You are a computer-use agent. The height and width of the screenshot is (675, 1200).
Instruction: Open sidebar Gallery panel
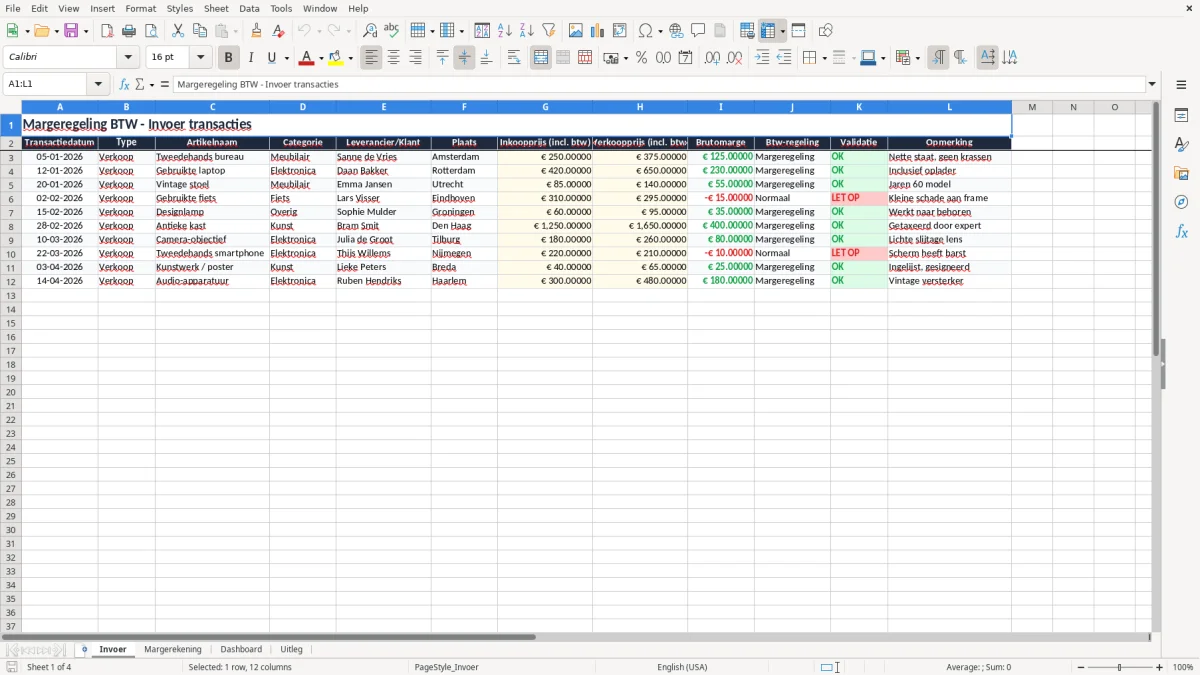[x=1181, y=173]
